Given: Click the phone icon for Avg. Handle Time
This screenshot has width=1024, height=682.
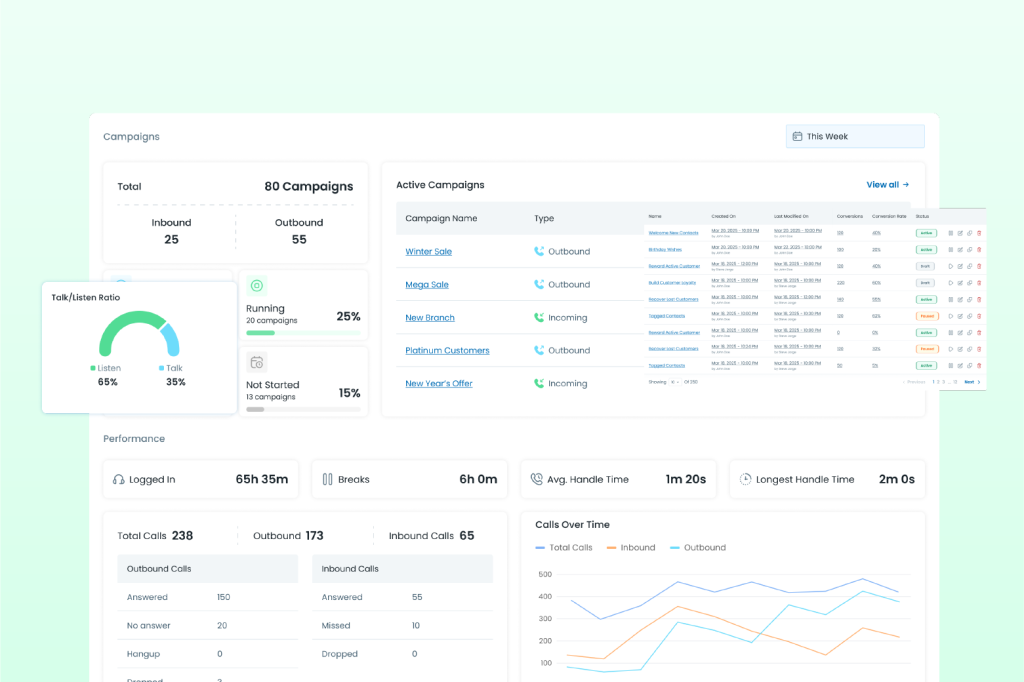Looking at the screenshot, I should tap(536, 480).
